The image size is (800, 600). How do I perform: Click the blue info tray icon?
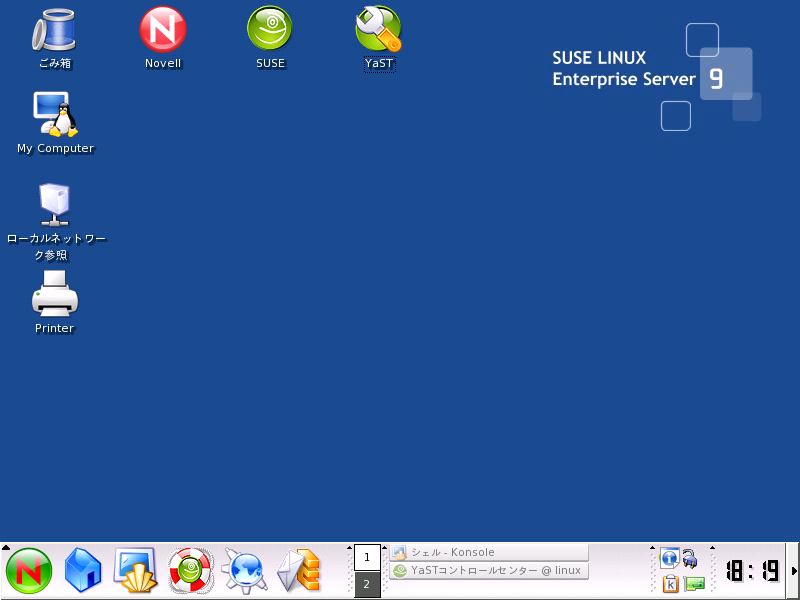coord(669,558)
